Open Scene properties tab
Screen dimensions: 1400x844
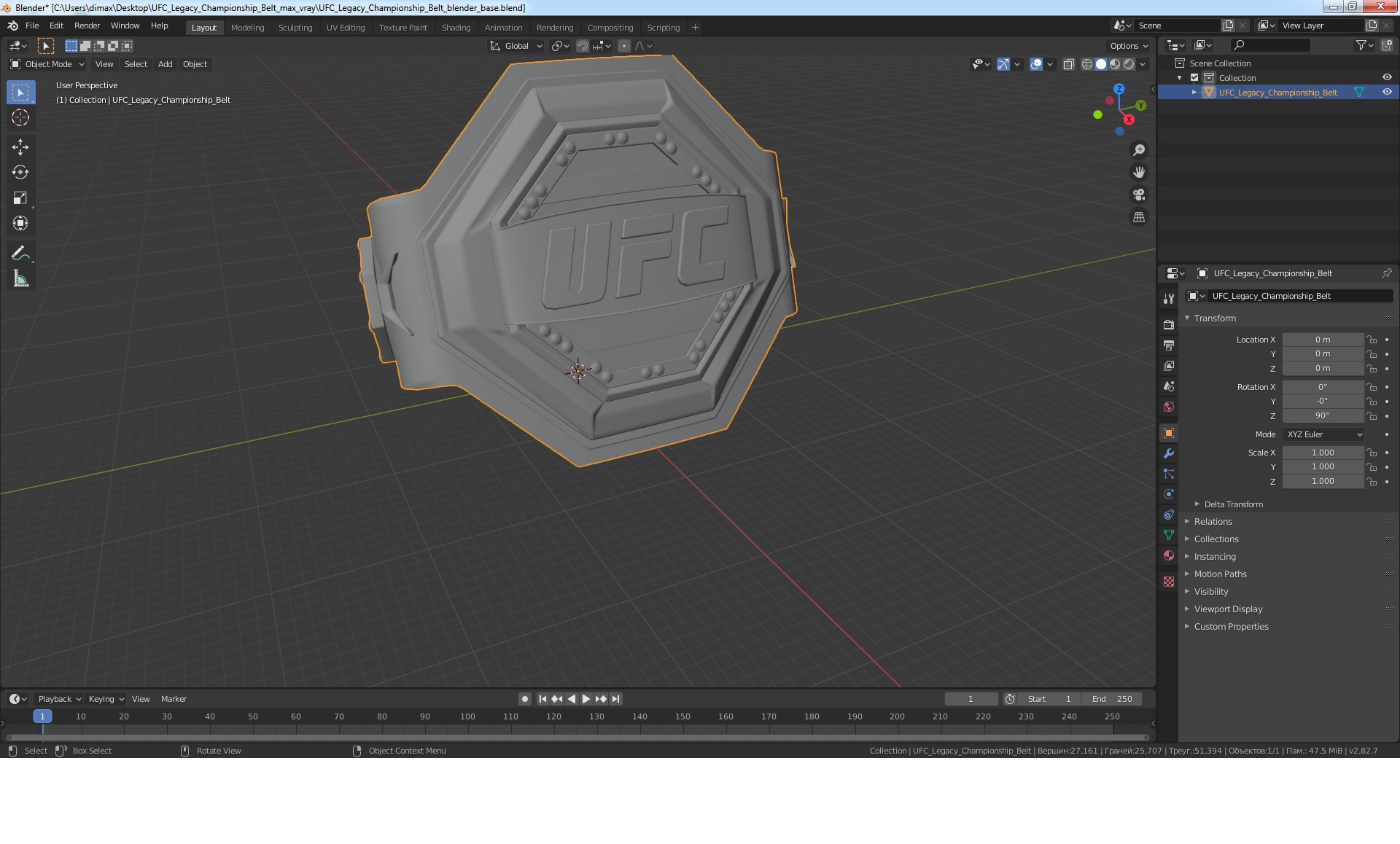pos(1169,386)
